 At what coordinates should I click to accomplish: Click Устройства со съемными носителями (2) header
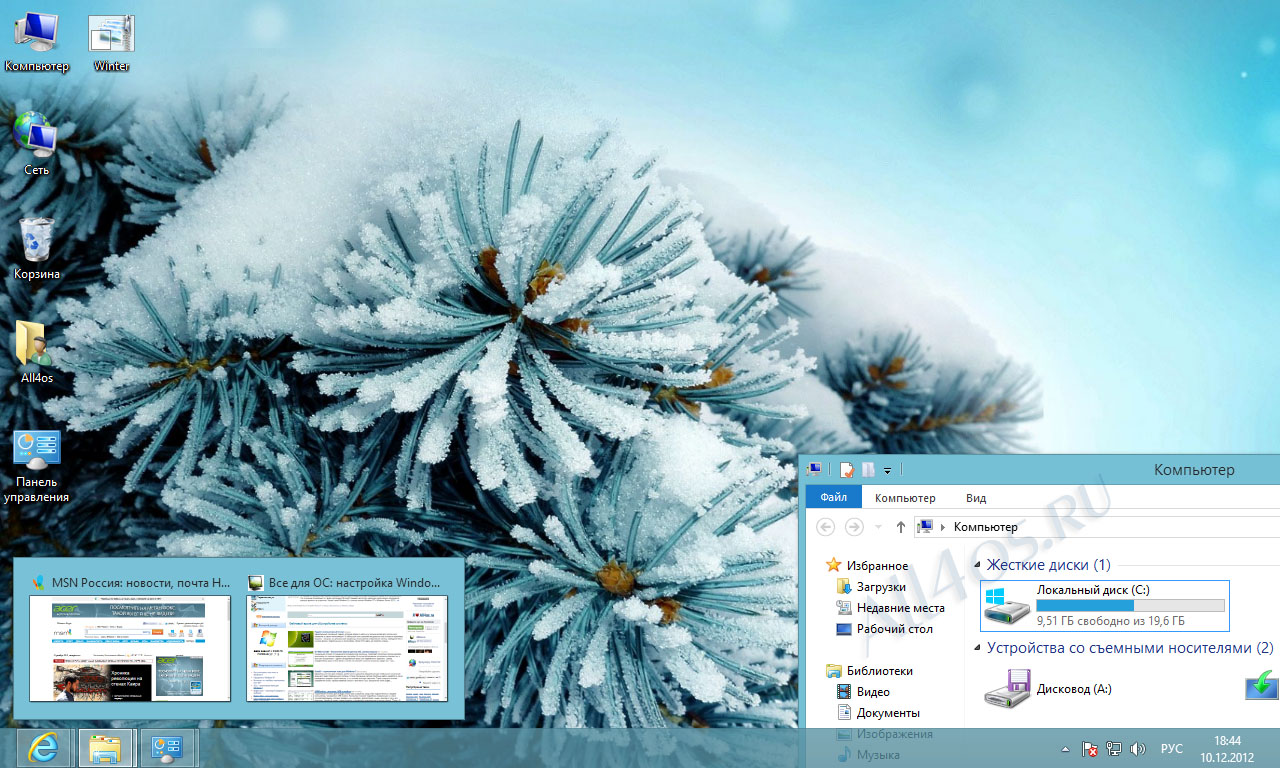[1130, 648]
